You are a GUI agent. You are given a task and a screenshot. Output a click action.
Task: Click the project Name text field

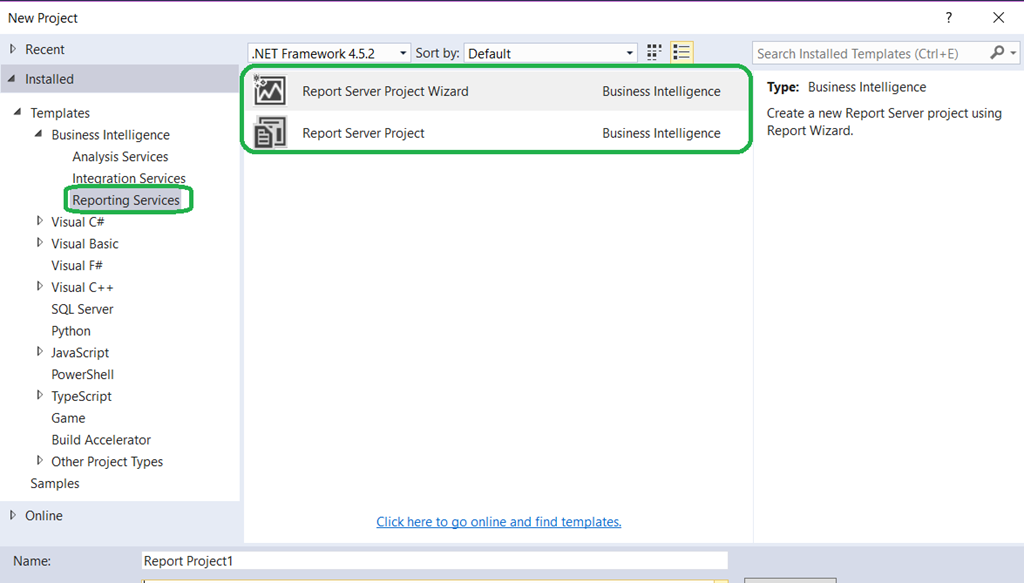(x=434, y=561)
